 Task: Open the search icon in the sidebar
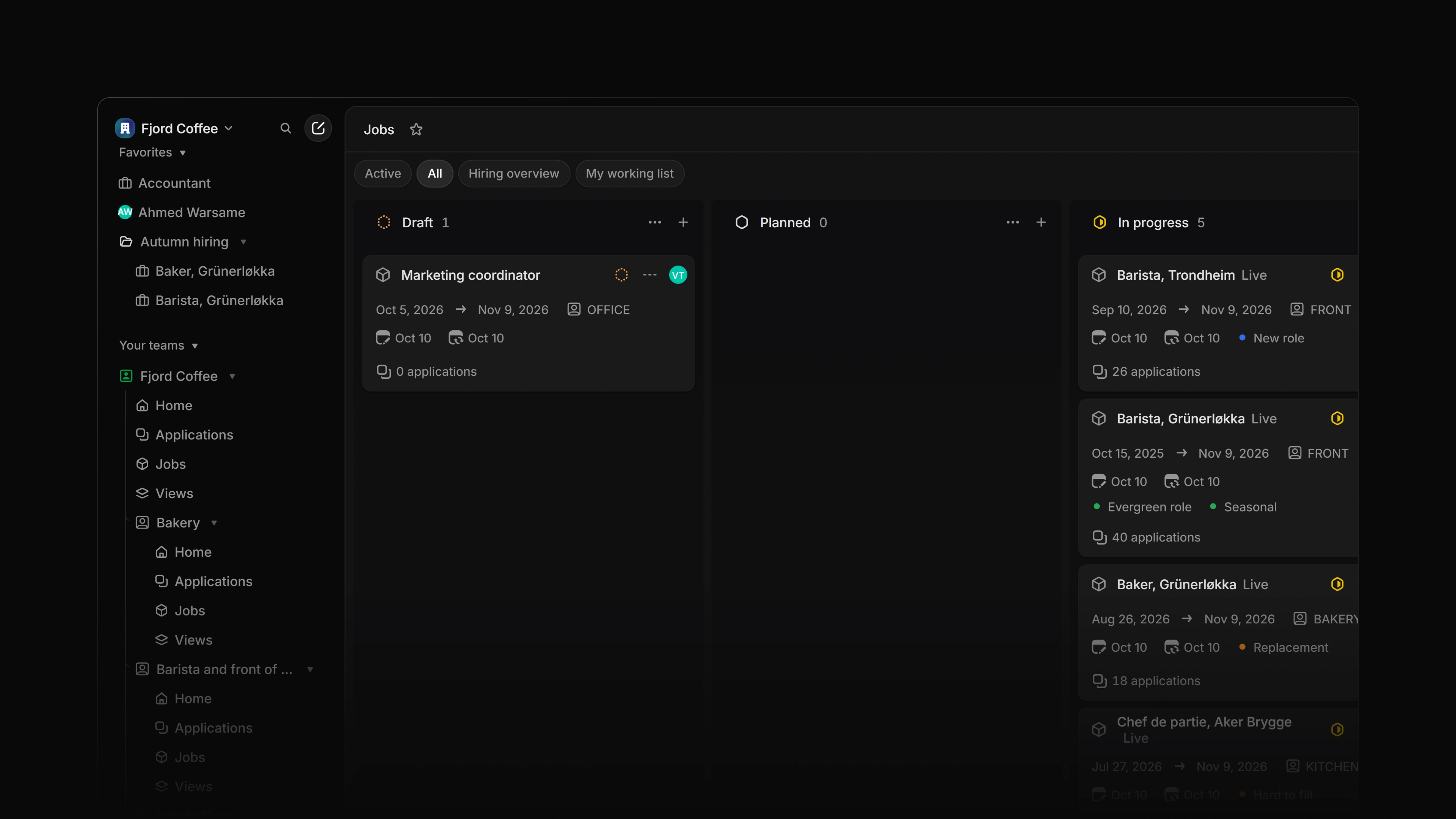pos(286,128)
